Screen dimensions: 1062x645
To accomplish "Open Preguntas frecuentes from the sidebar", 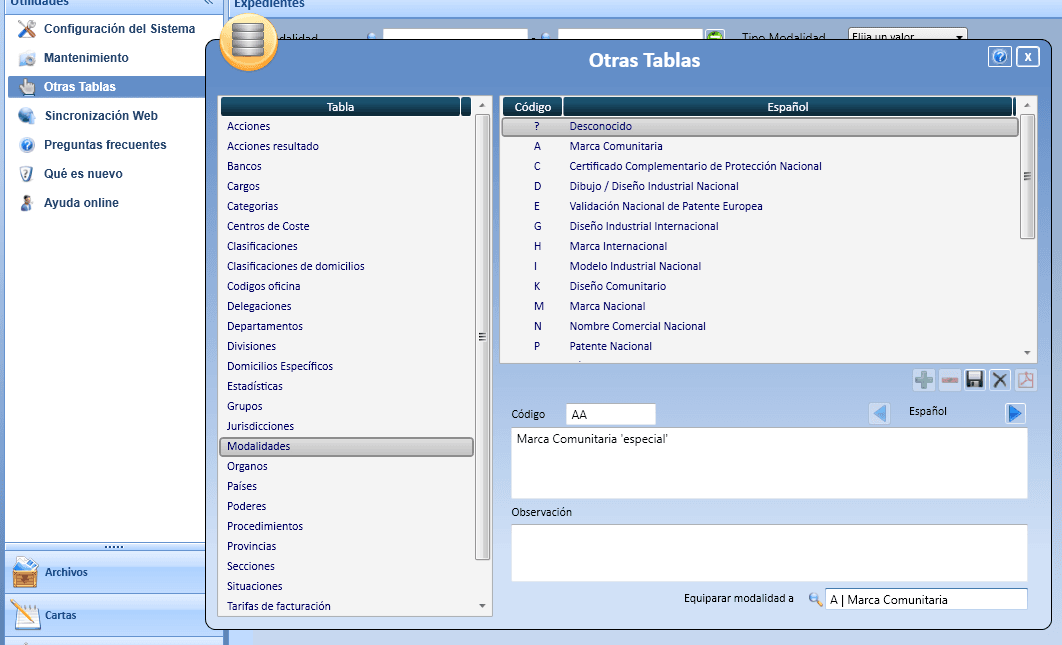I will click(106, 145).
